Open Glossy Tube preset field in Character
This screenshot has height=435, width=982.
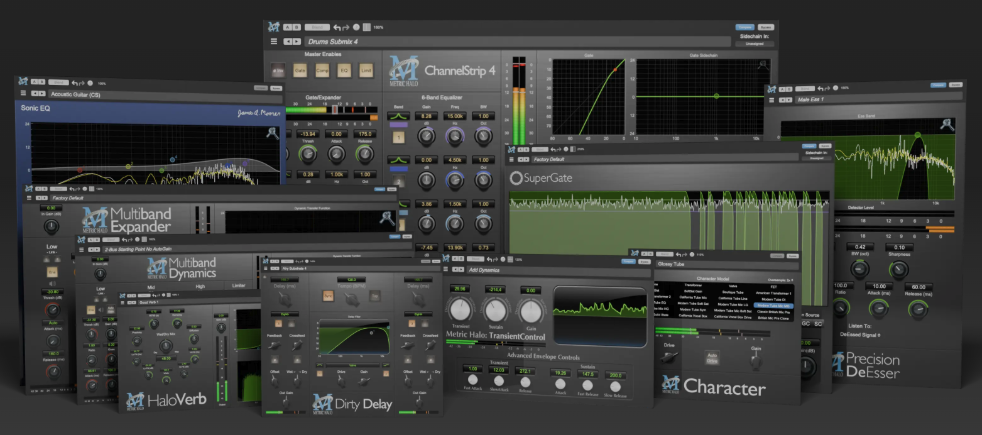(x=725, y=264)
